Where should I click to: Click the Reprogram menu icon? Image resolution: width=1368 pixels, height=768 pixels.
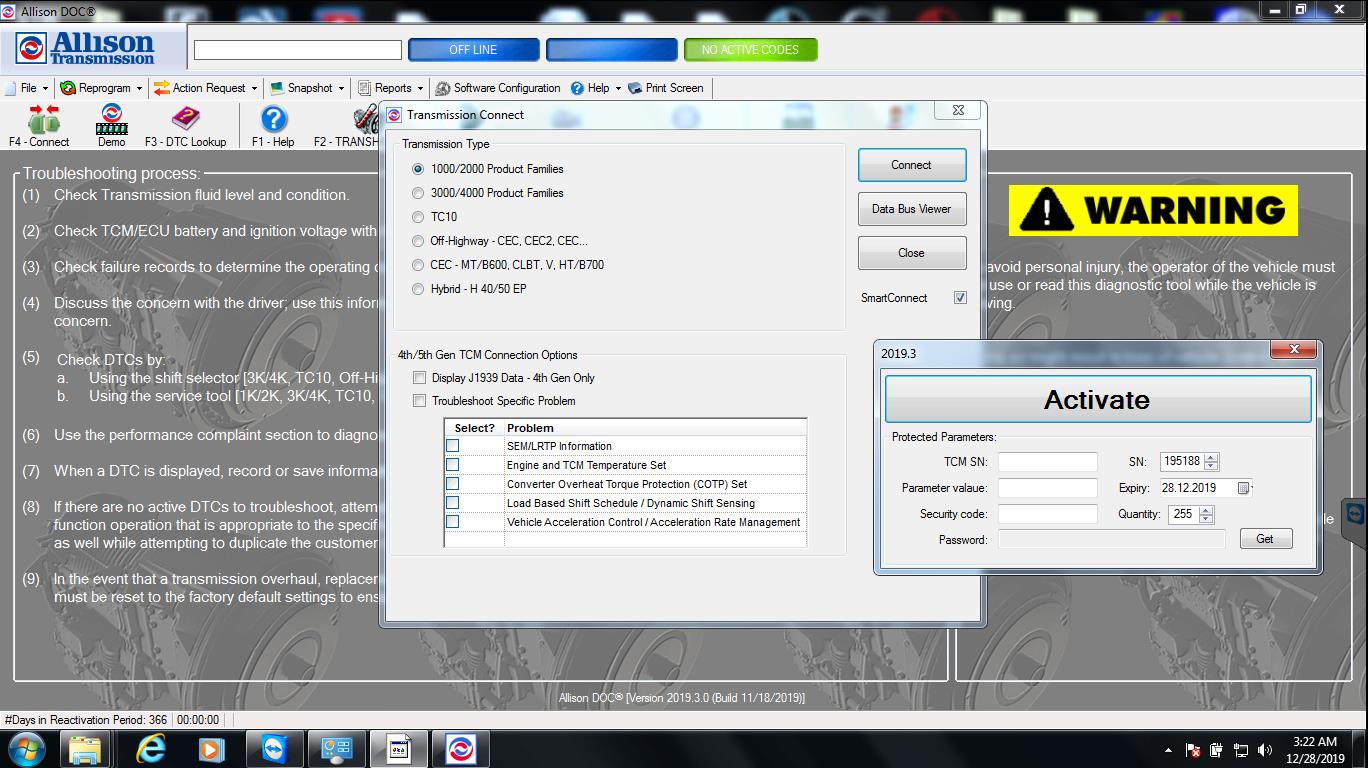pos(68,88)
